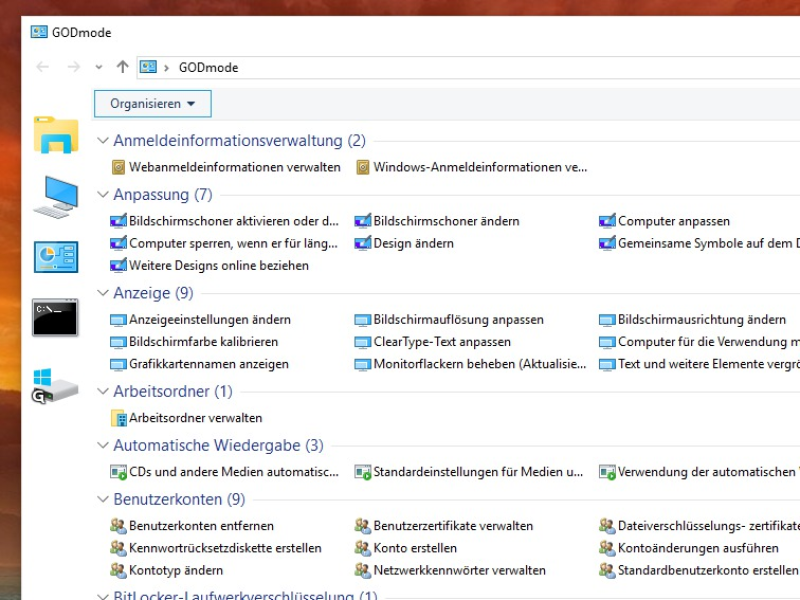Select Anmeldeinformationsverwaltung (2) group header
This screenshot has height=600, width=800.
239,140
